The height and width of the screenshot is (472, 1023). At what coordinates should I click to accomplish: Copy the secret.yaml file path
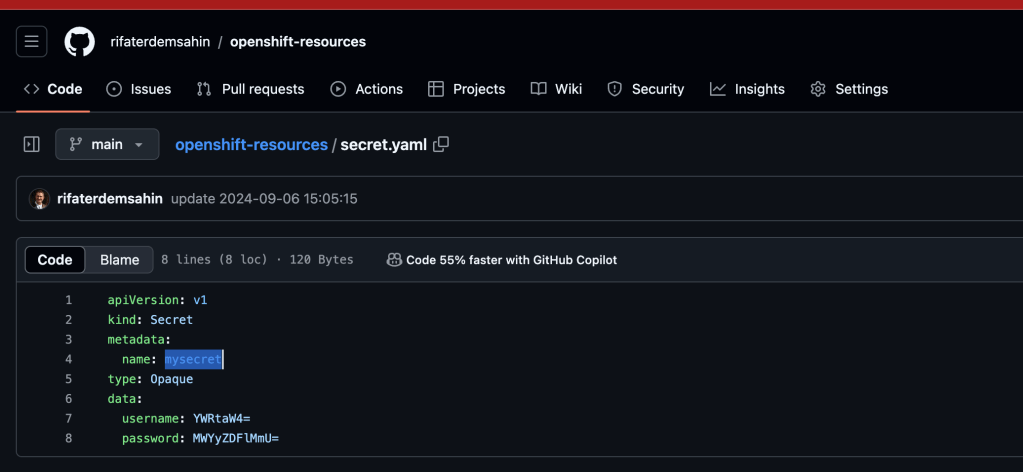tap(442, 144)
